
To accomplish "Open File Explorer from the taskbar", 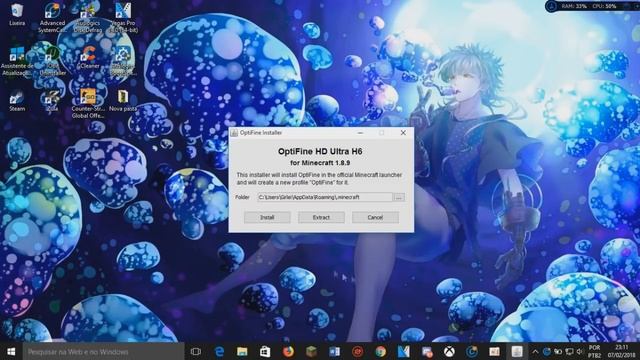I will tap(242, 351).
